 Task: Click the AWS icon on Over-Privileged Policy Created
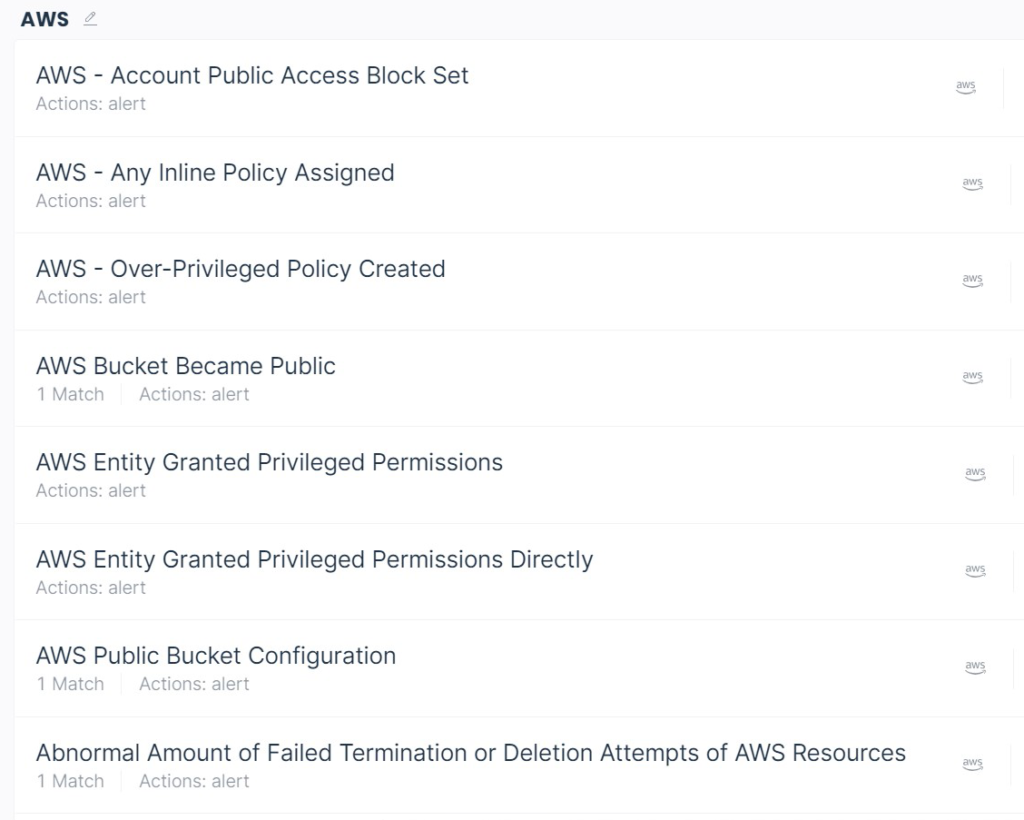973,280
